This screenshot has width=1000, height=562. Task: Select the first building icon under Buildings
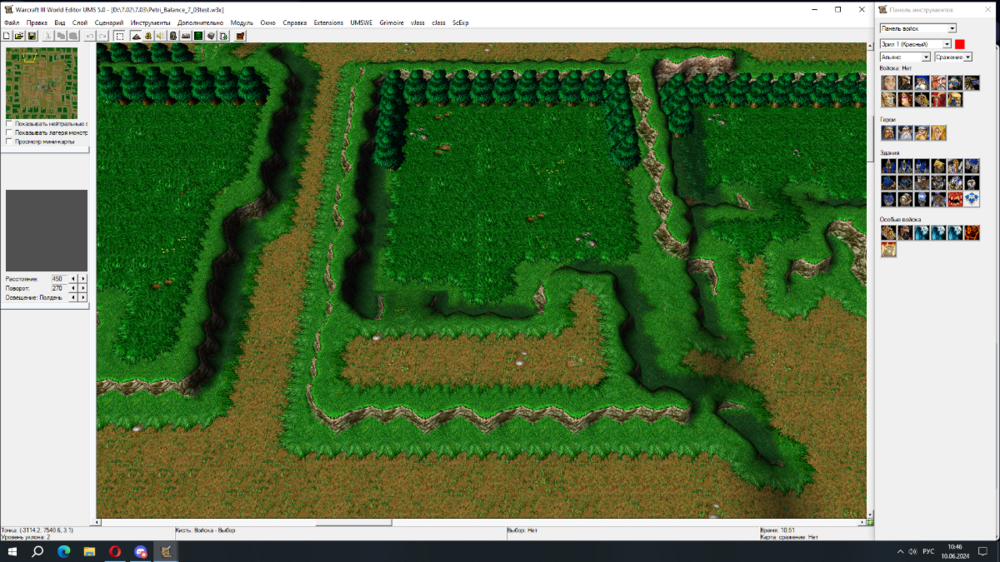(x=888, y=166)
